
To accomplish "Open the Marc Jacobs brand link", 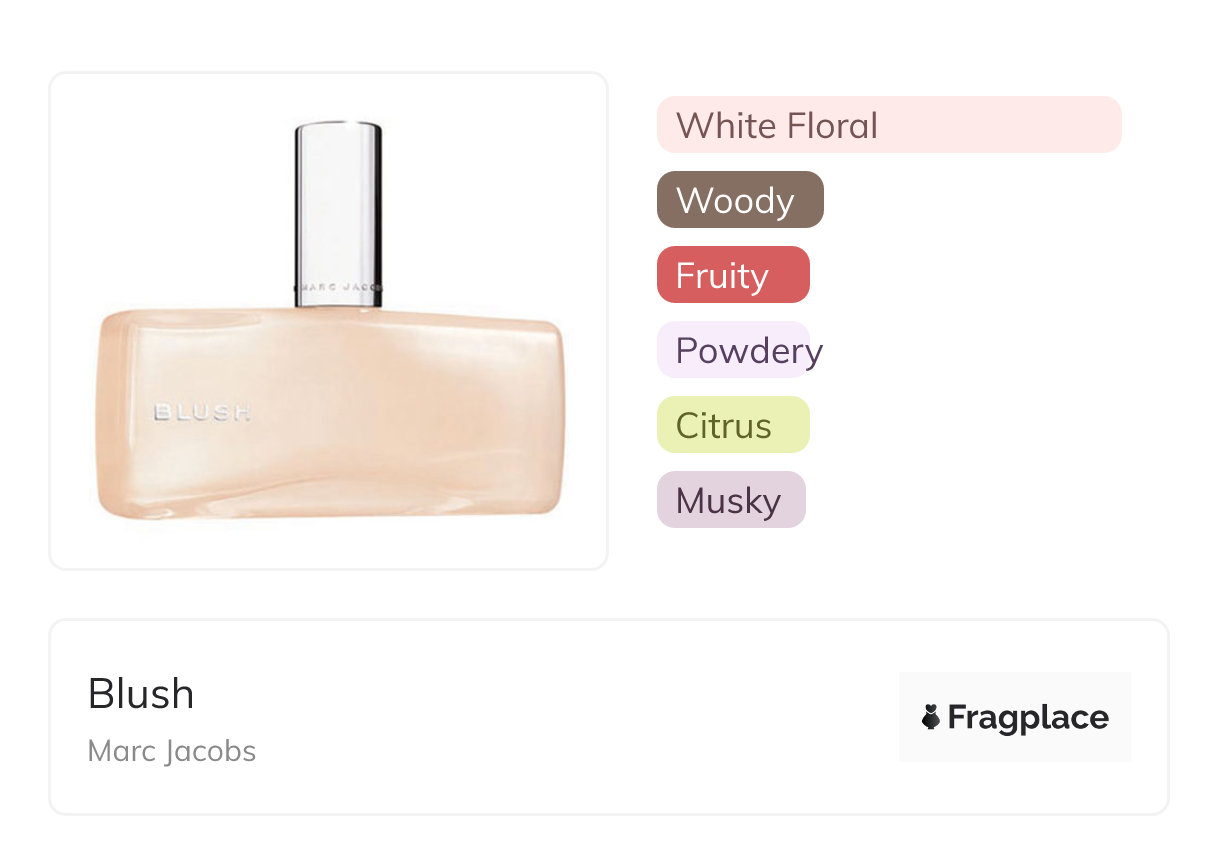I will 172,751.
